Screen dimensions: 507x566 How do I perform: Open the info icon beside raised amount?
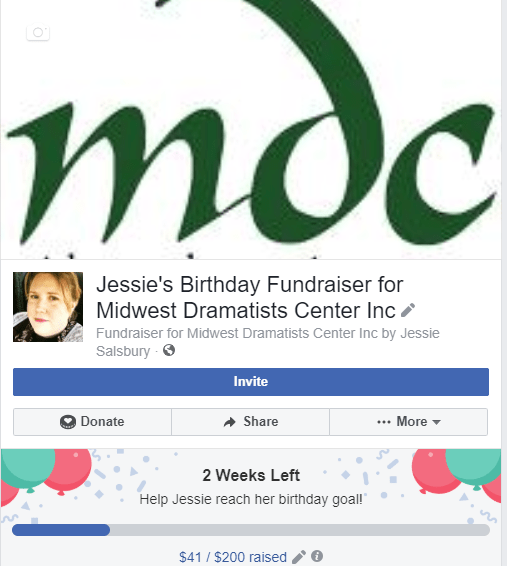(317, 556)
